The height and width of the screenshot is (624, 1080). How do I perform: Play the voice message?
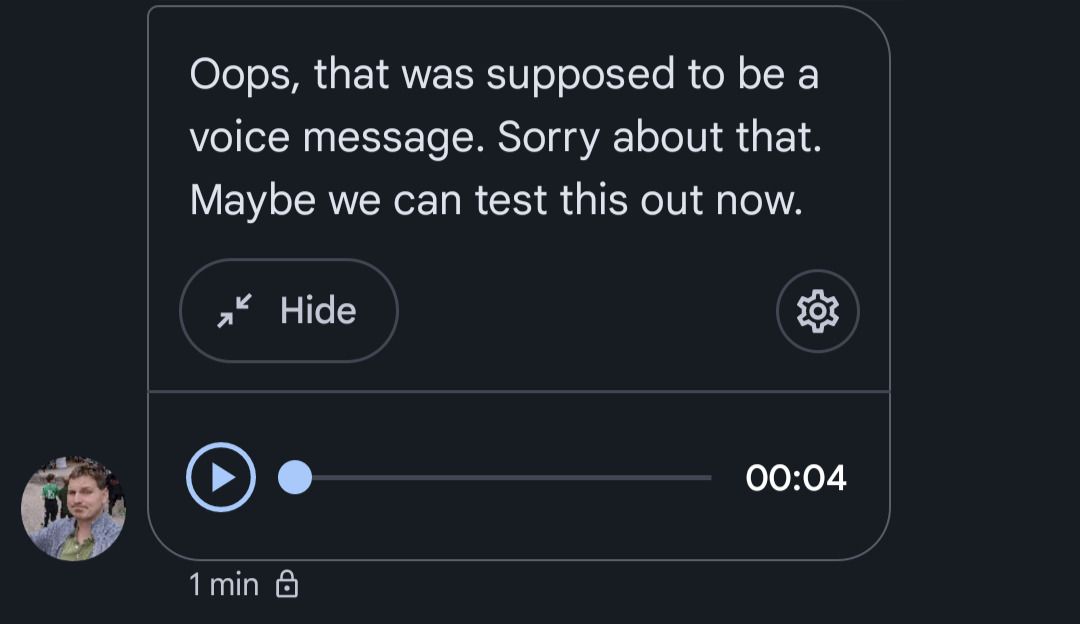pyautogui.click(x=221, y=478)
